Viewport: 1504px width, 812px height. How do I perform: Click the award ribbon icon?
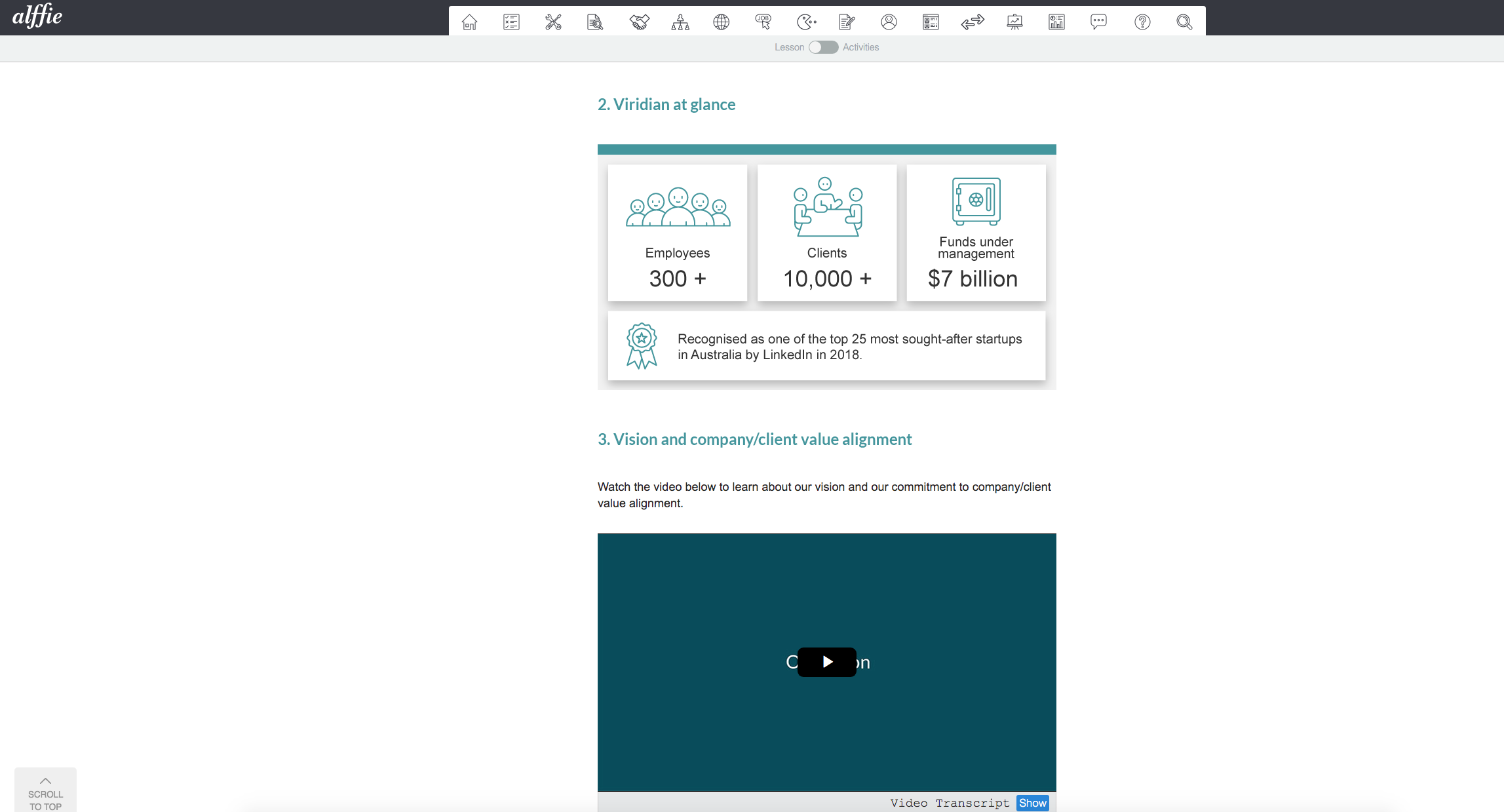click(642, 345)
